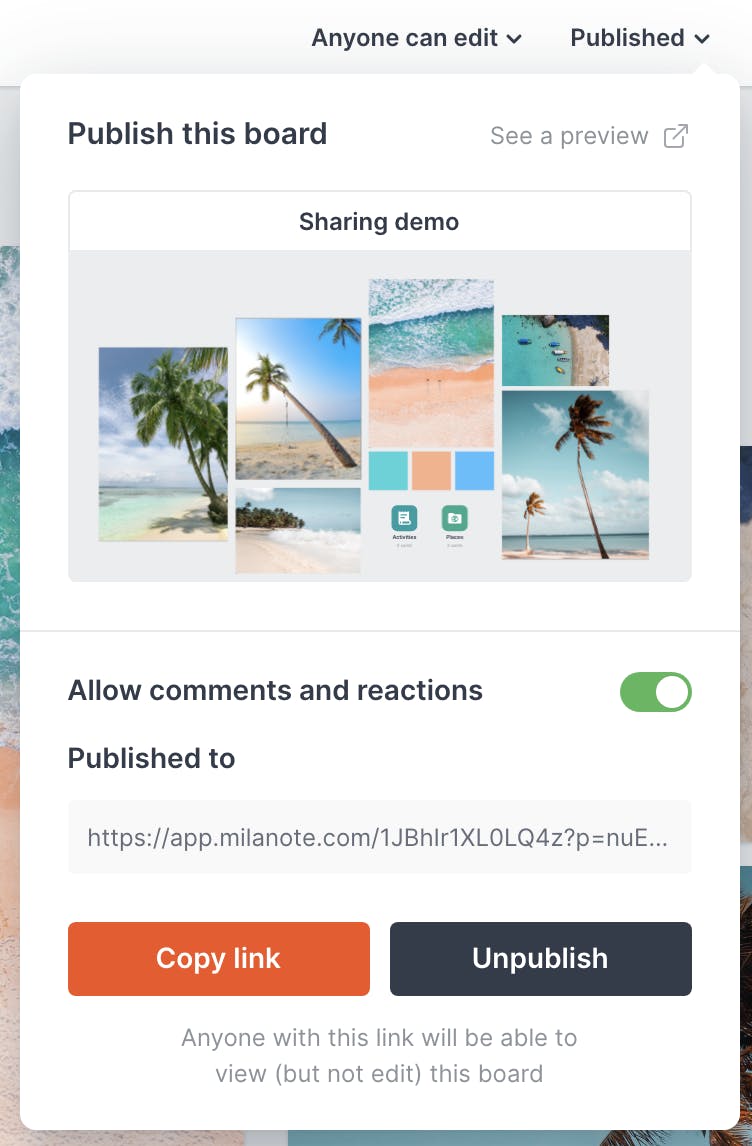Click the published URL field
The image size is (752, 1146).
(x=380, y=837)
